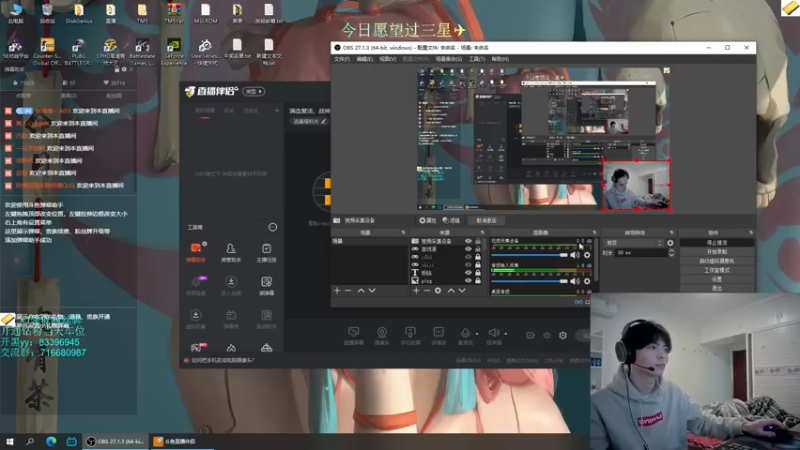Open the scene transition type dropdown
This screenshot has height=450, width=800.
(634, 243)
